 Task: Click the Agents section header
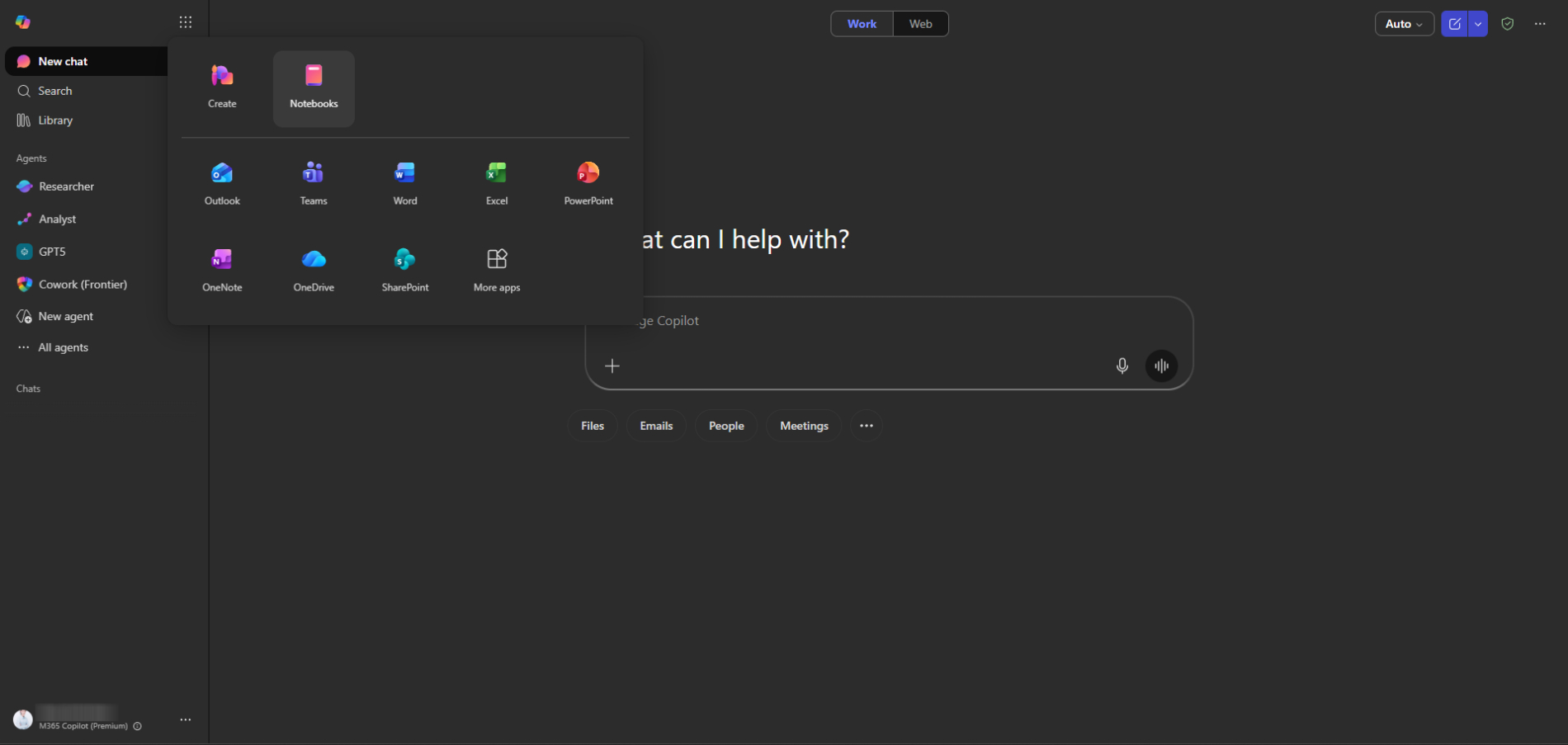point(31,158)
